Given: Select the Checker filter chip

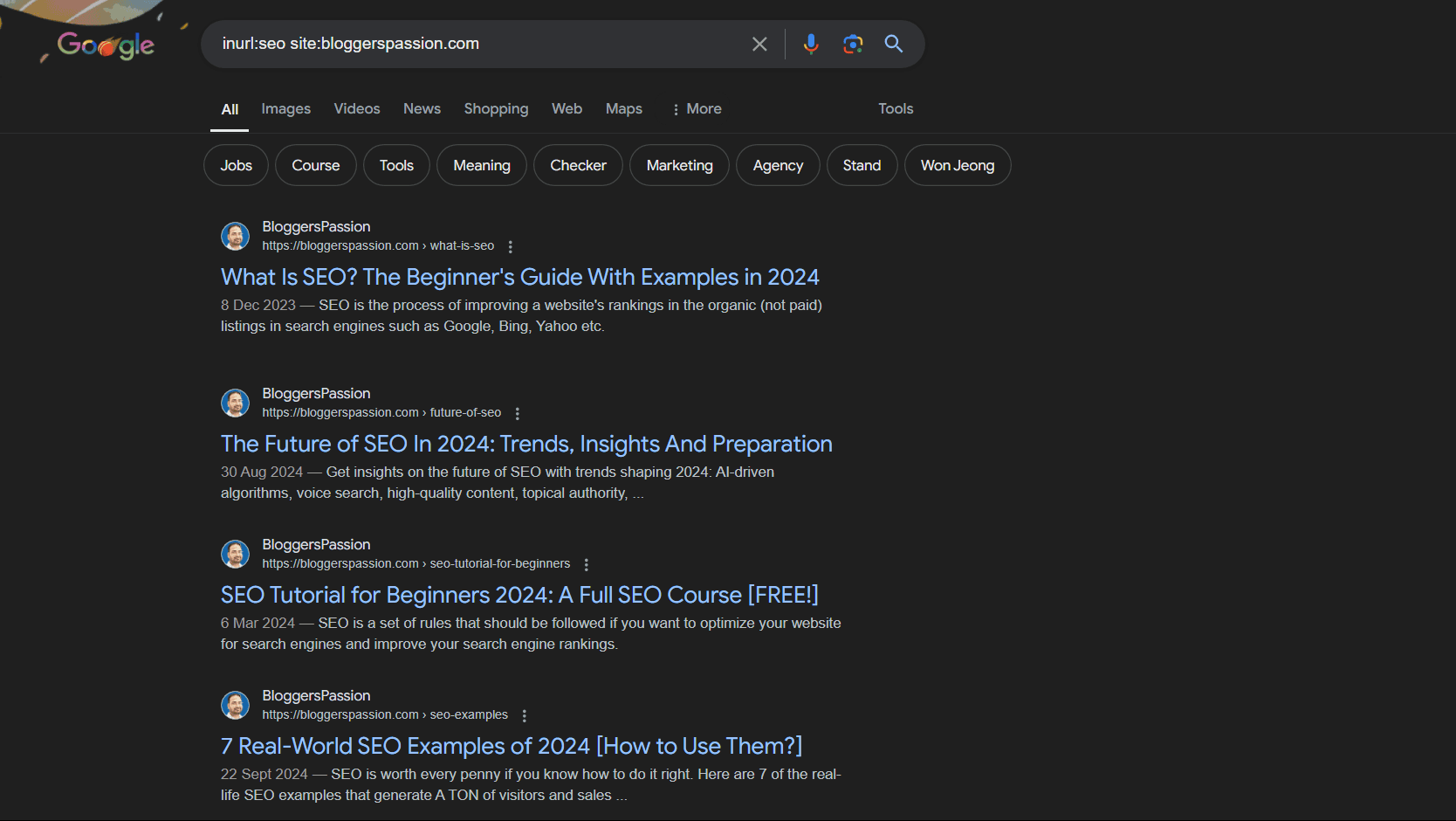Looking at the screenshot, I should coord(577,165).
